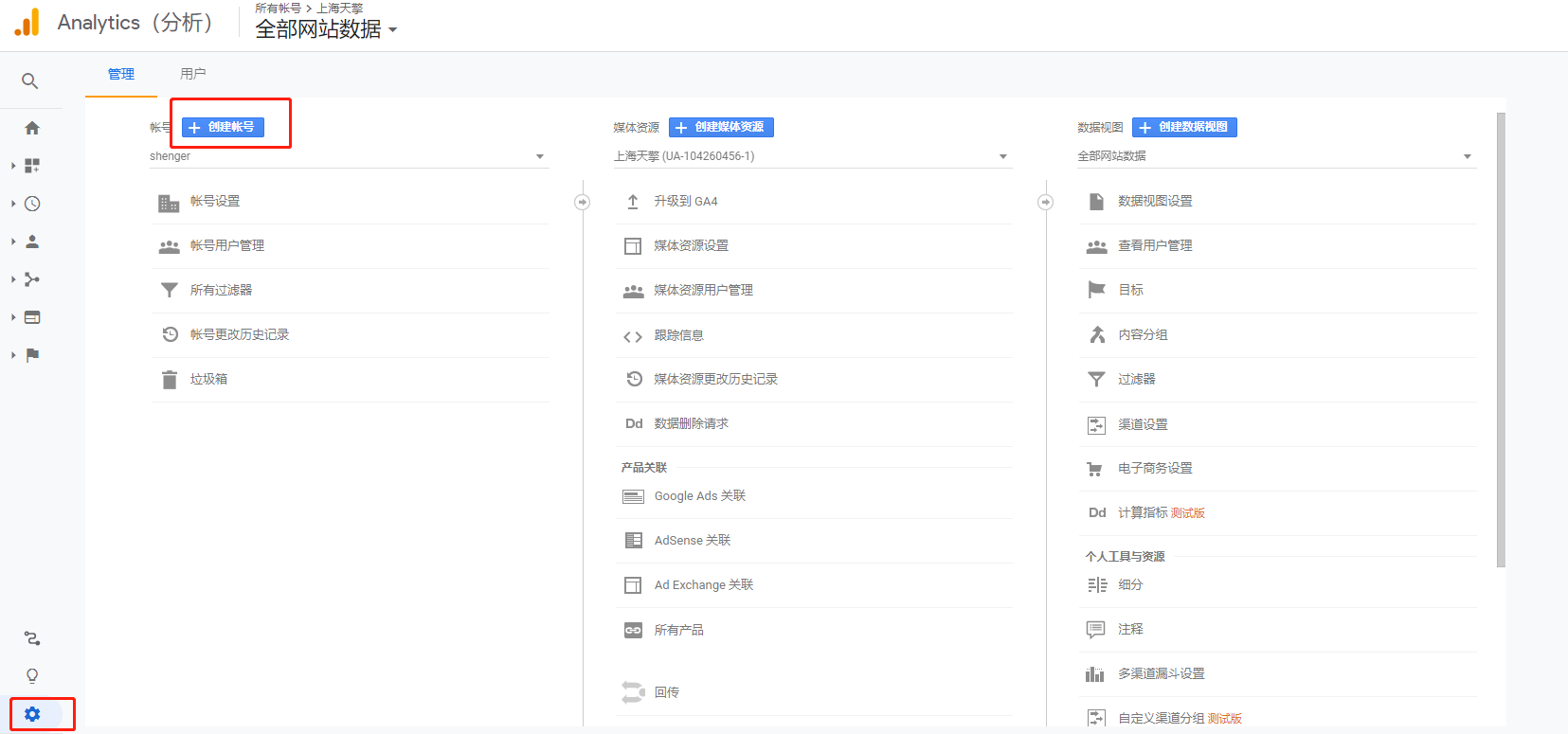Open the search magnifier in sidebar
1568x734 pixels.
tap(30, 81)
